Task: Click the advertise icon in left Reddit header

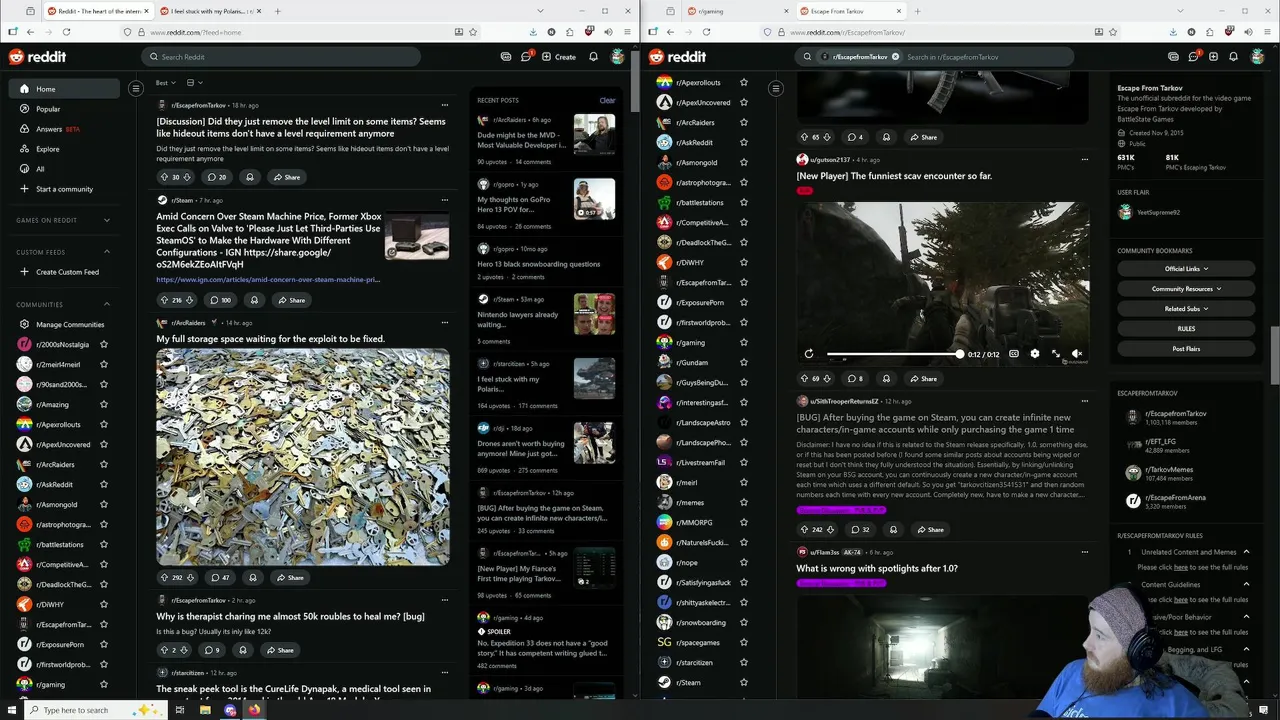Action: [506, 57]
